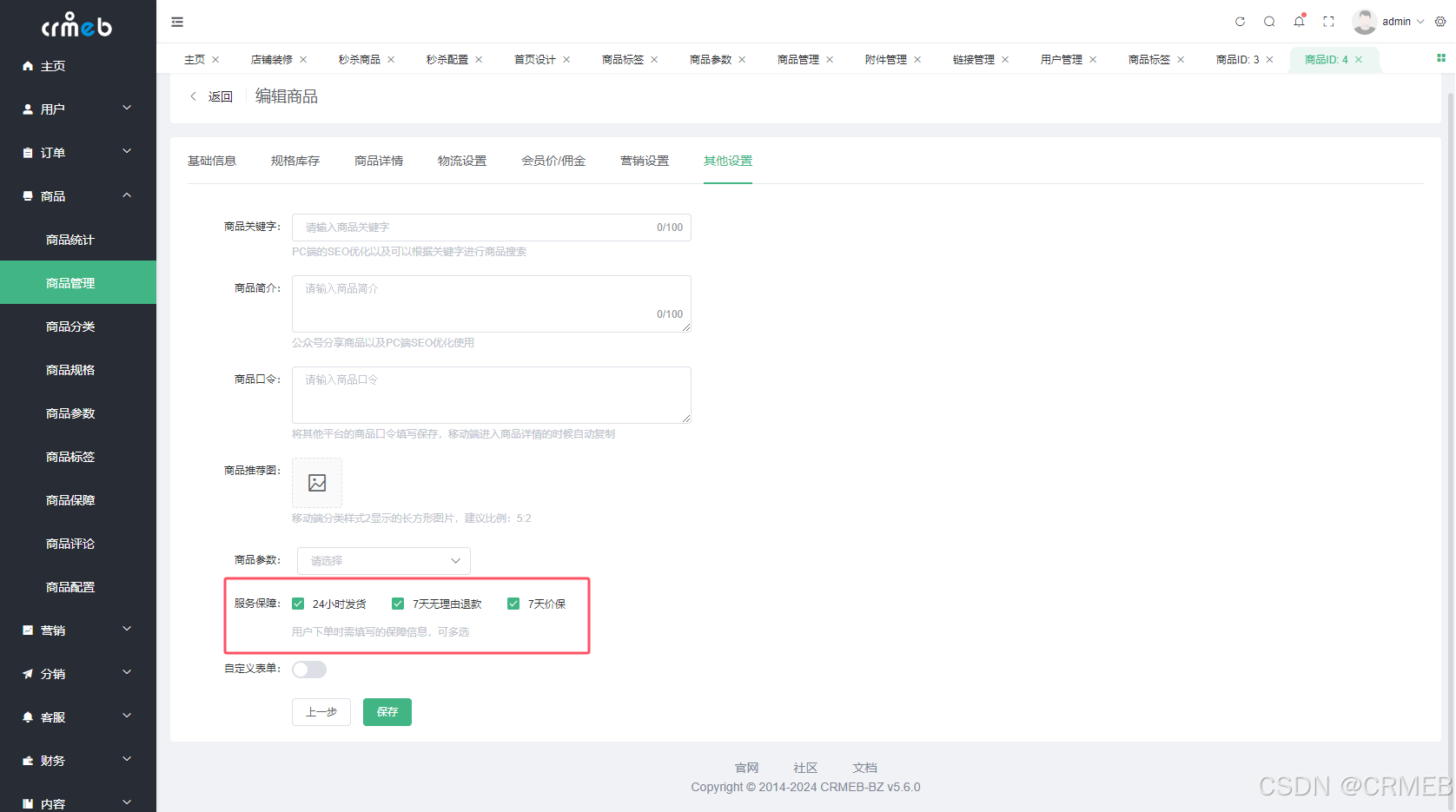Switch to the 规格库存 tab
The height and width of the screenshot is (812, 1456).
[x=295, y=161]
